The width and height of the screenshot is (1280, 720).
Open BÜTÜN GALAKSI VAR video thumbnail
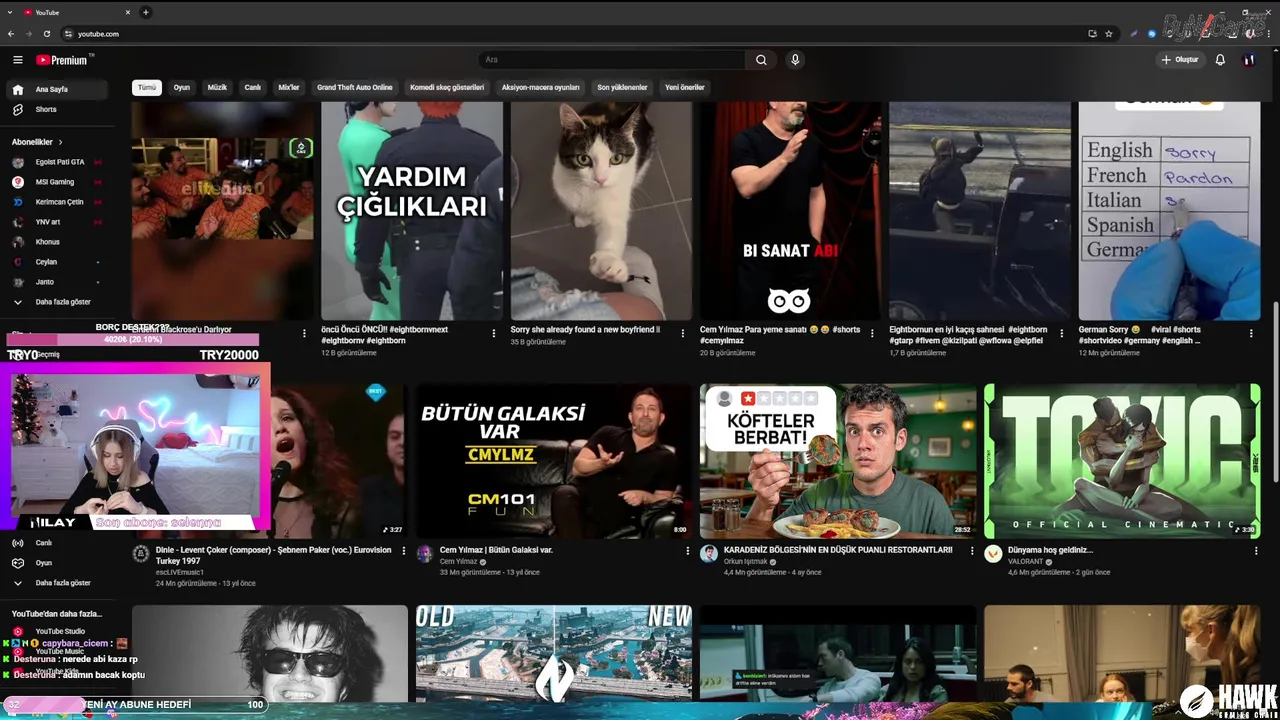pos(553,461)
